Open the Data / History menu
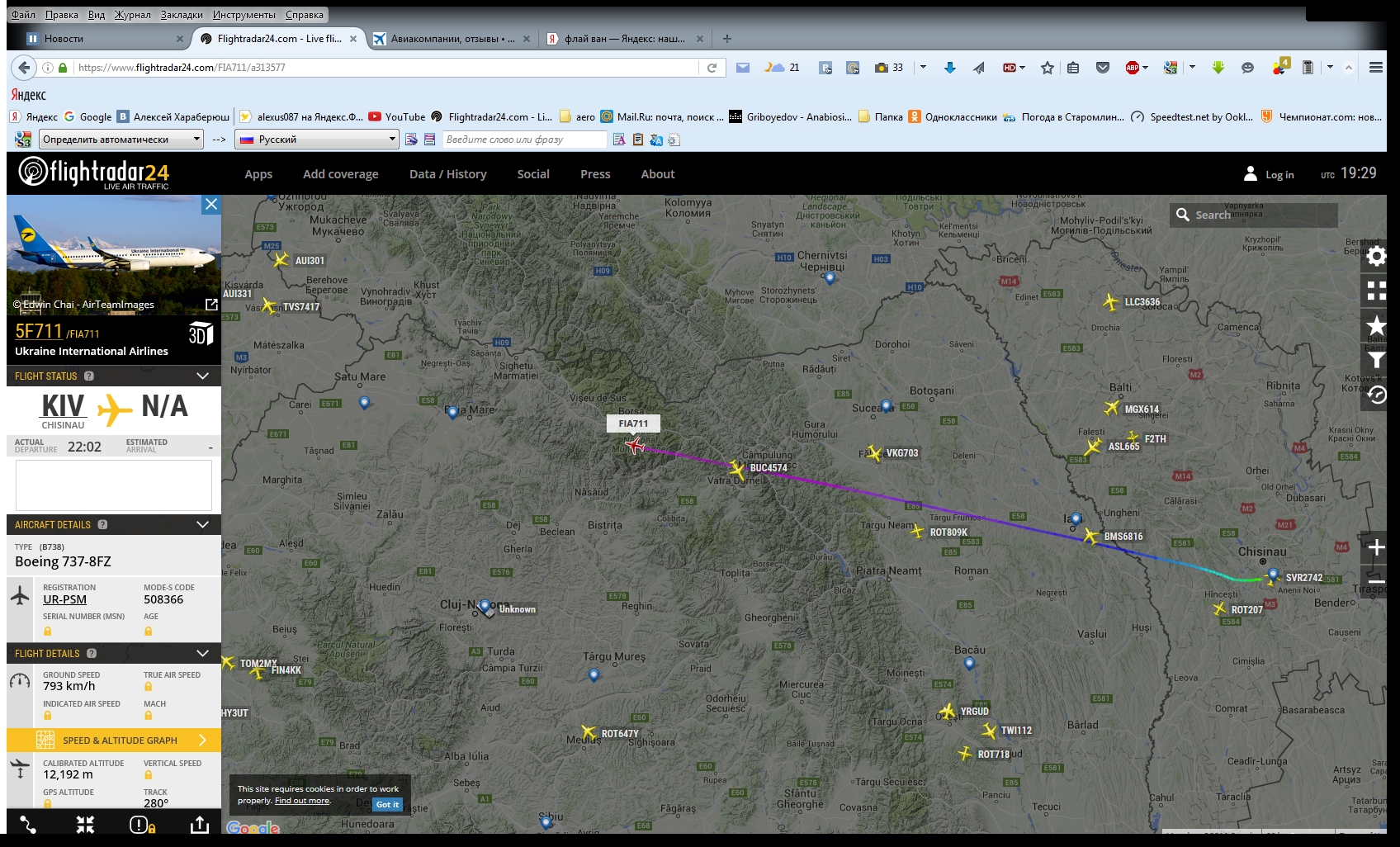Screen dimensions: 1400x847 point(447,174)
